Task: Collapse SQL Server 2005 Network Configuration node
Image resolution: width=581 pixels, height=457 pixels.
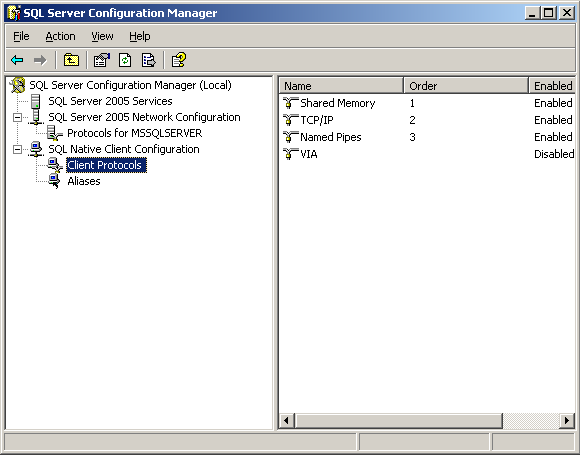Action: pyautogui.click(x=17, y=117)
